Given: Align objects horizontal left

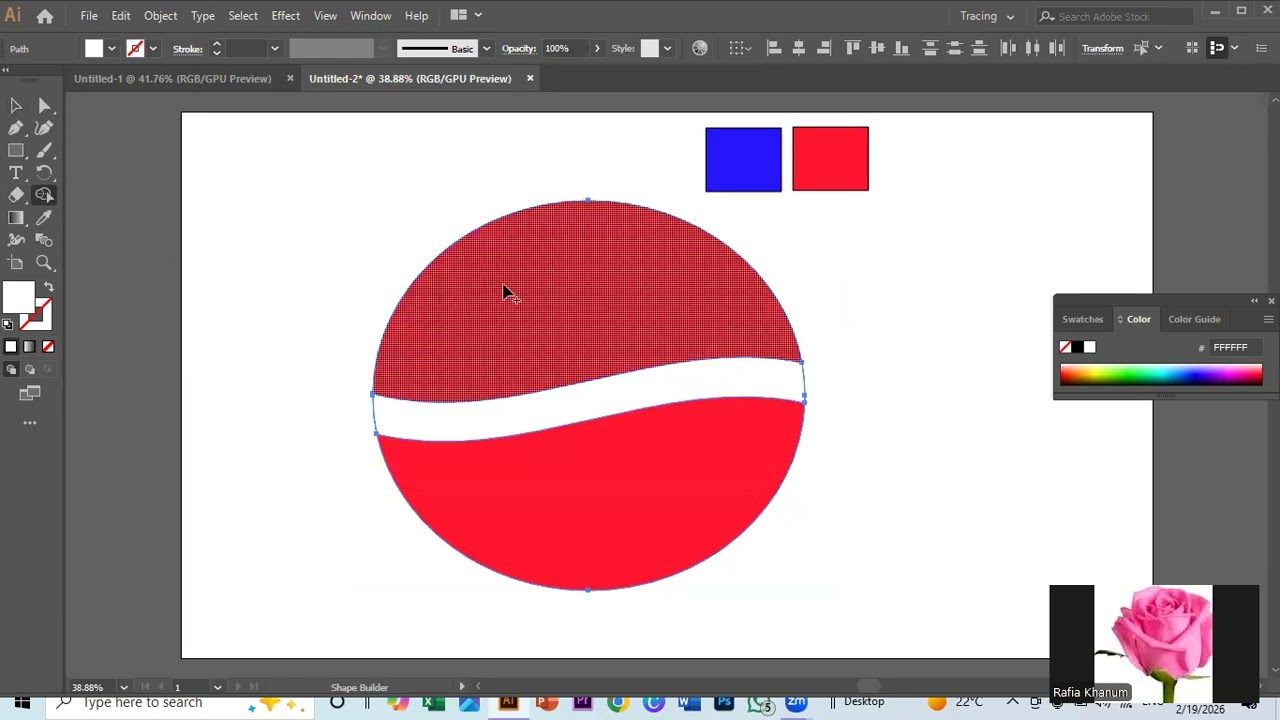Looking at the screenshot, I should coord(774,48).
